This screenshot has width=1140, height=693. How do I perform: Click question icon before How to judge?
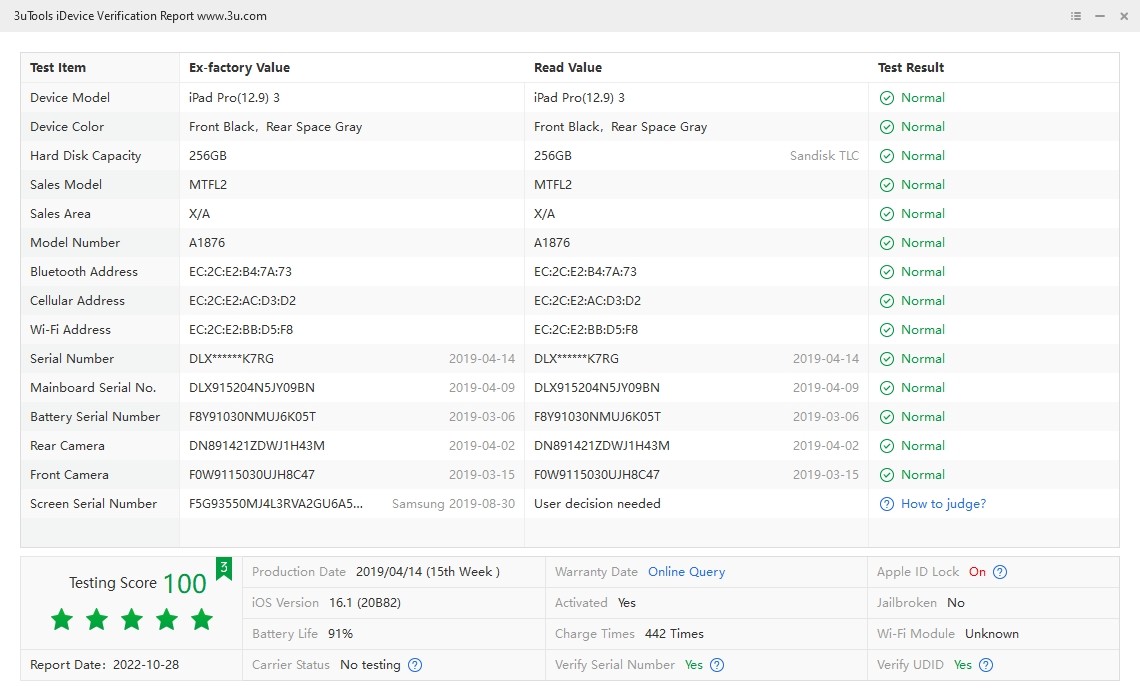pos(886,504)
